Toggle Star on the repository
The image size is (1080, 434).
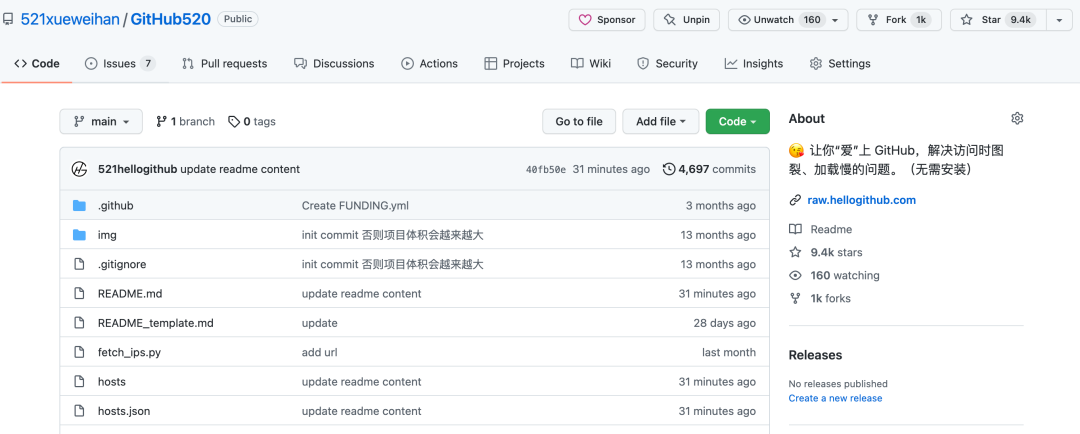pos(995,20)
